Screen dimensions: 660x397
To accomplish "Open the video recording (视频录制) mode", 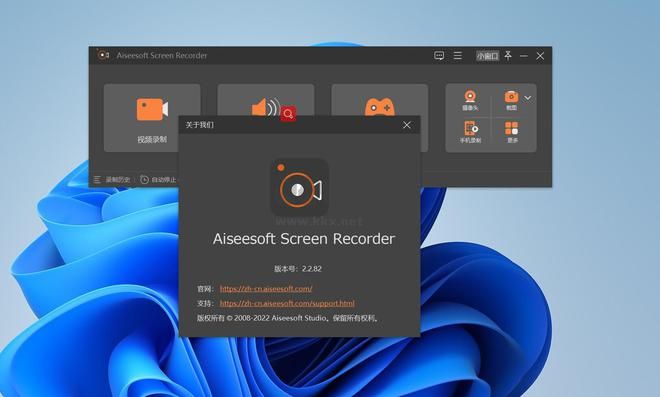I will (152, 117).
